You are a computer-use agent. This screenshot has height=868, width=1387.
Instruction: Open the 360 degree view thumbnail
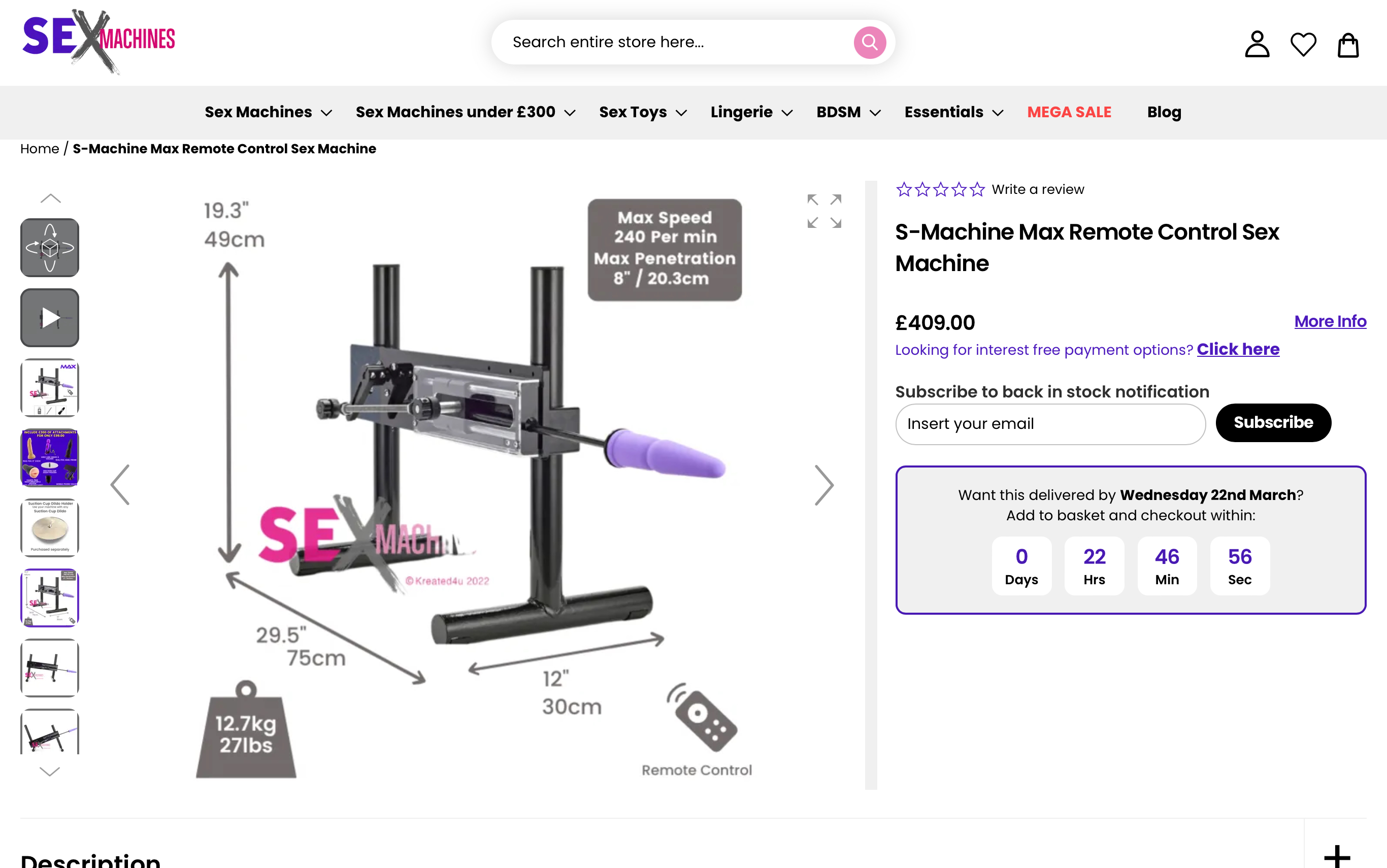pyautogui.click(x=50, y=247)
